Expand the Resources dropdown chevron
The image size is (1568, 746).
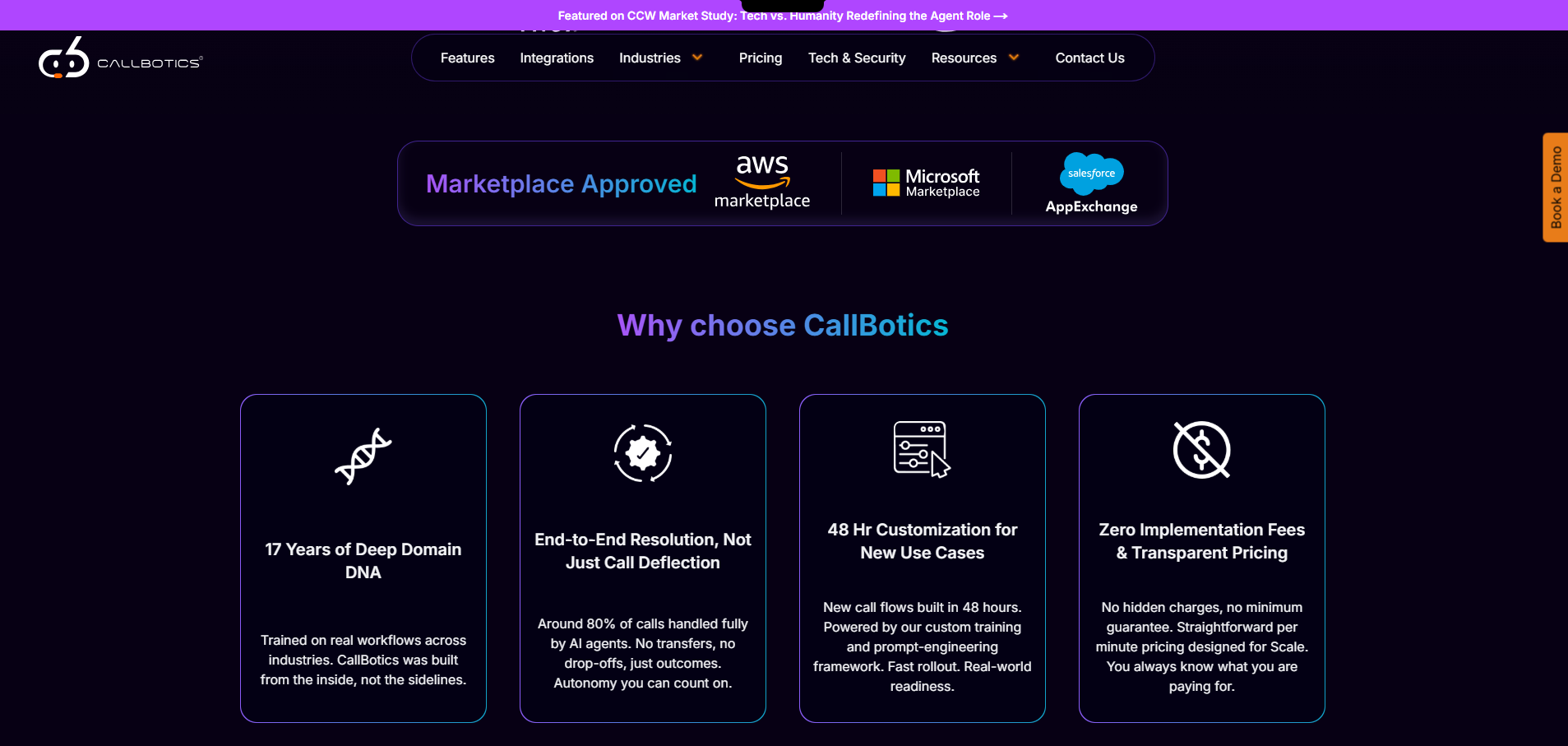point(1014,58)
